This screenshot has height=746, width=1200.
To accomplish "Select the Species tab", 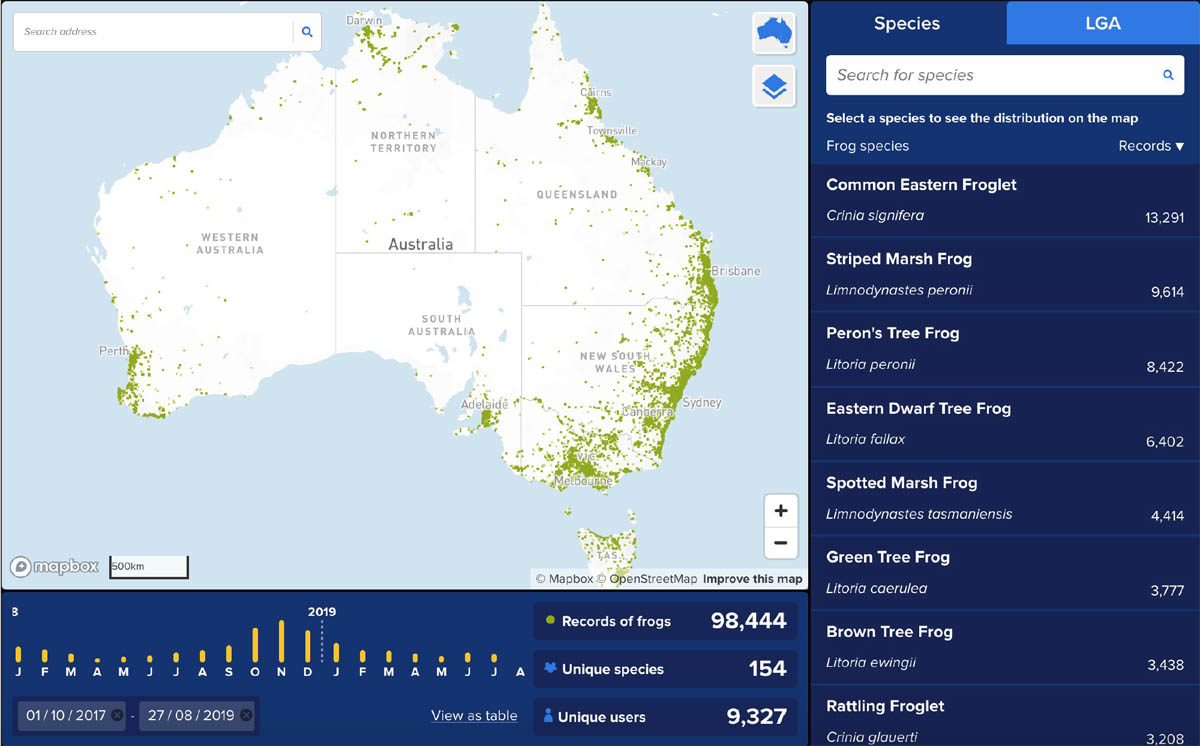I will tap(907, 23).
